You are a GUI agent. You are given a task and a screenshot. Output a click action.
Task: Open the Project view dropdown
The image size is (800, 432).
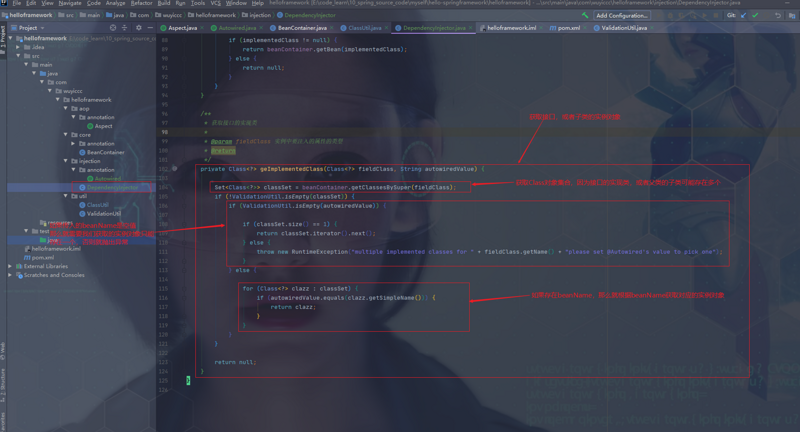pos(28,28)
